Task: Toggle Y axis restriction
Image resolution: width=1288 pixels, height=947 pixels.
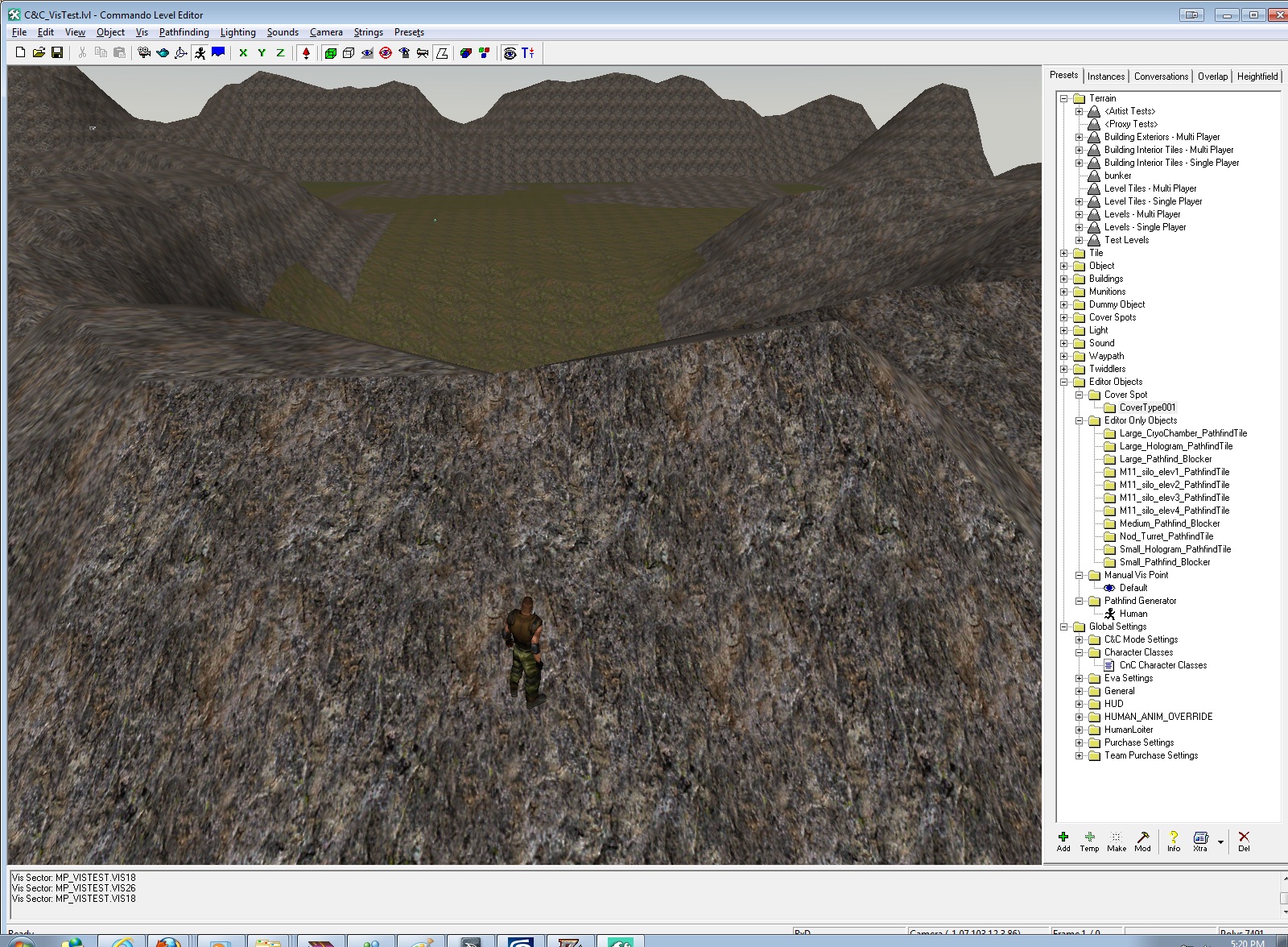Action: coord(262,53)
